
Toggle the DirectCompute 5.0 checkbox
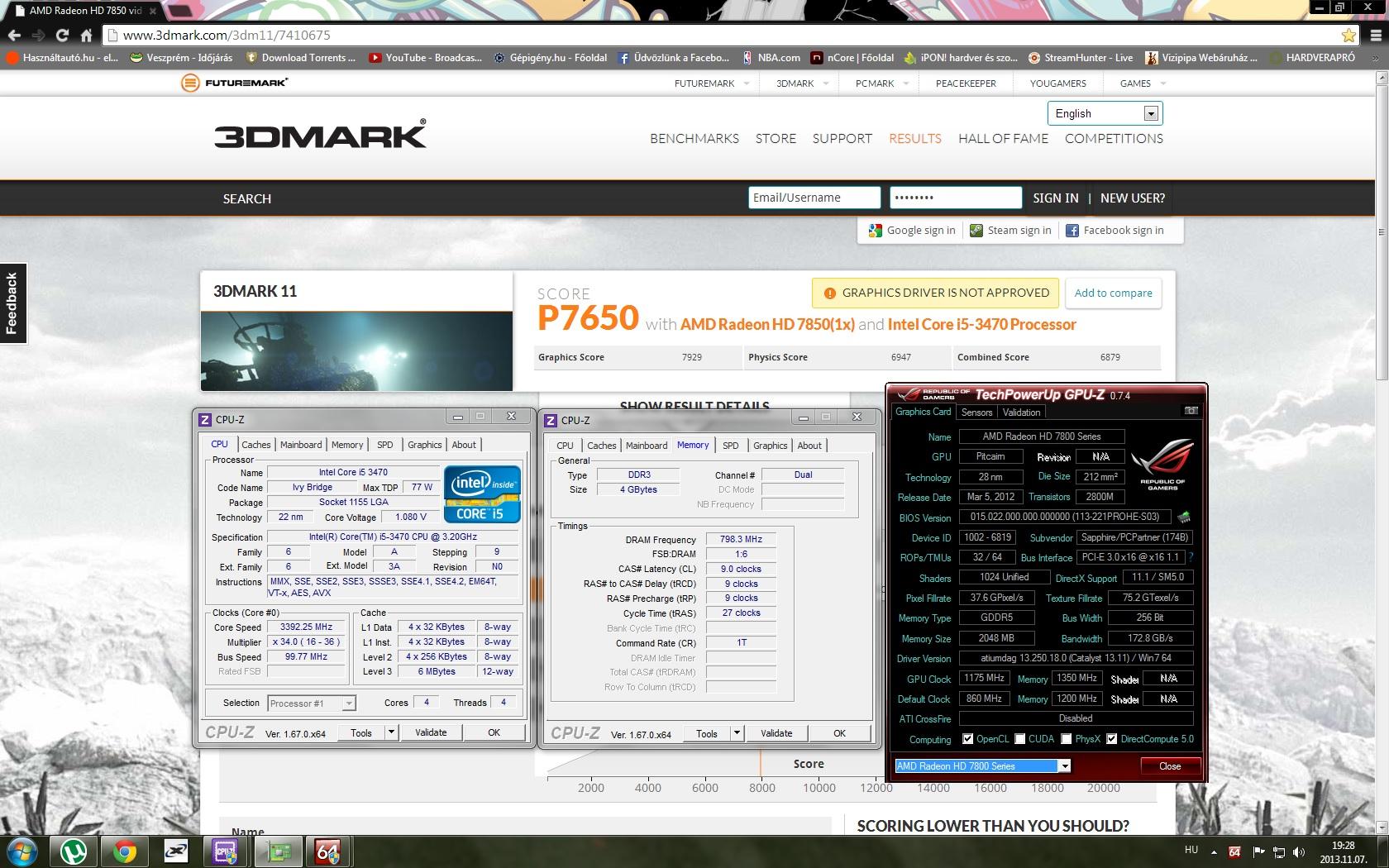click(1112, 739)
